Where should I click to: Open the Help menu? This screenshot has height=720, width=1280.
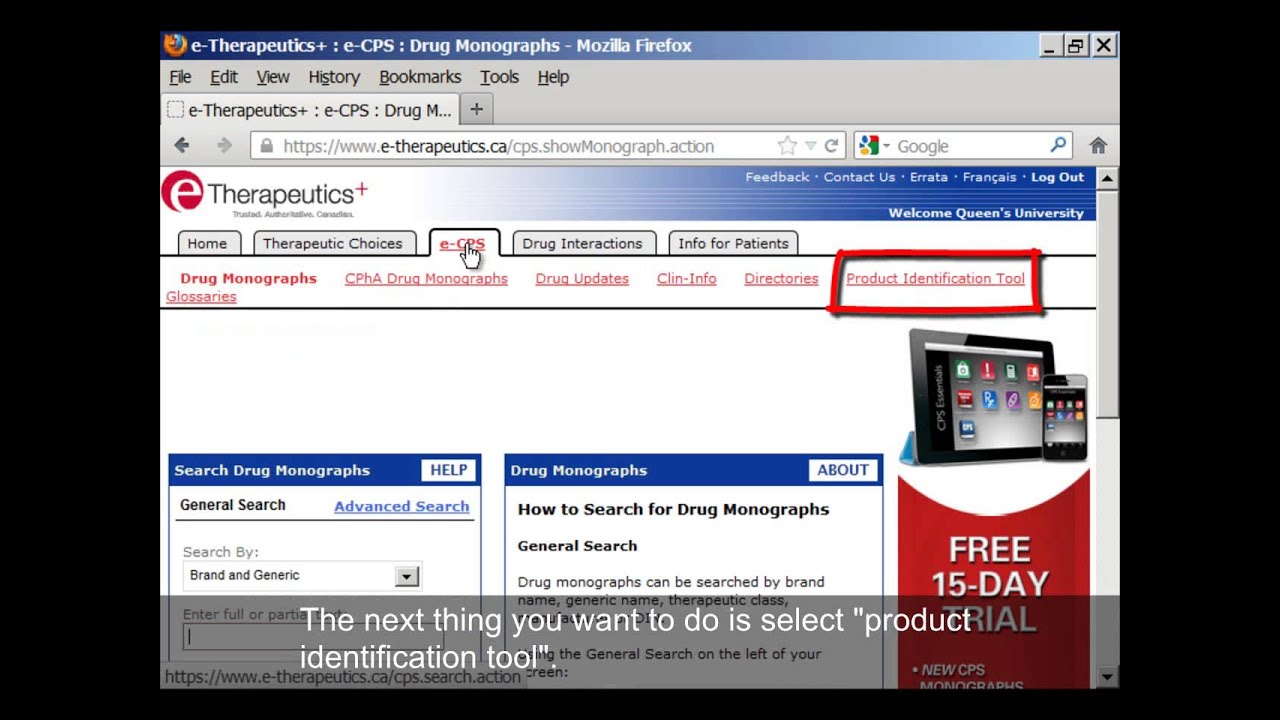pyautogui.click(x=553, y=77)
